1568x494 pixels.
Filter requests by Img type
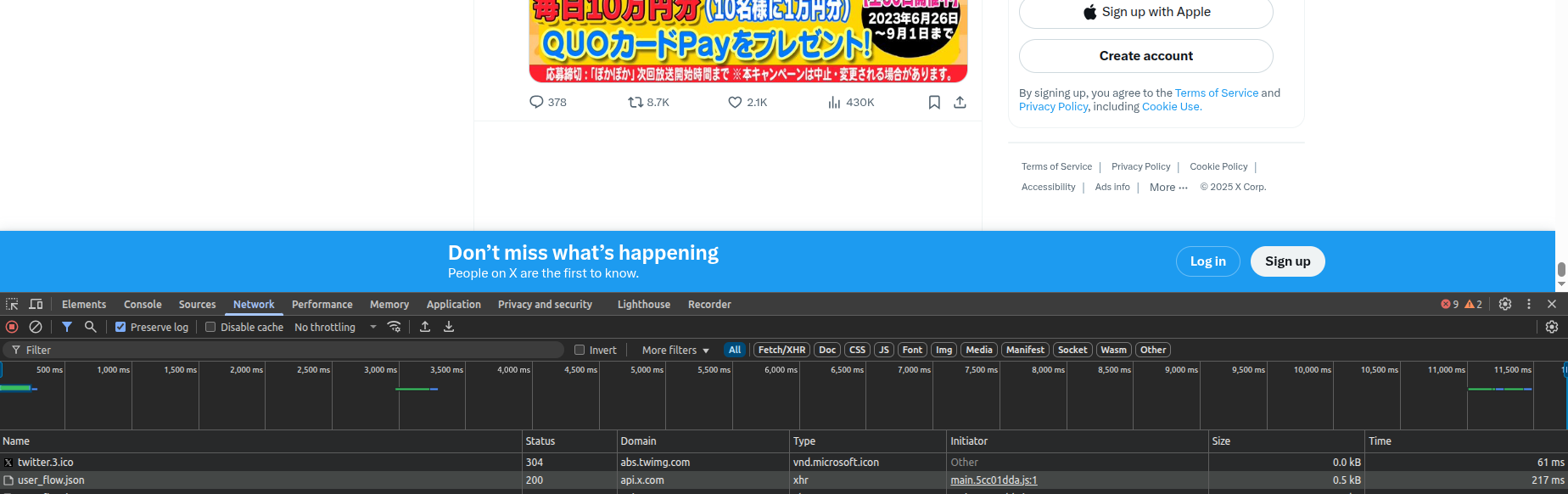944,350
